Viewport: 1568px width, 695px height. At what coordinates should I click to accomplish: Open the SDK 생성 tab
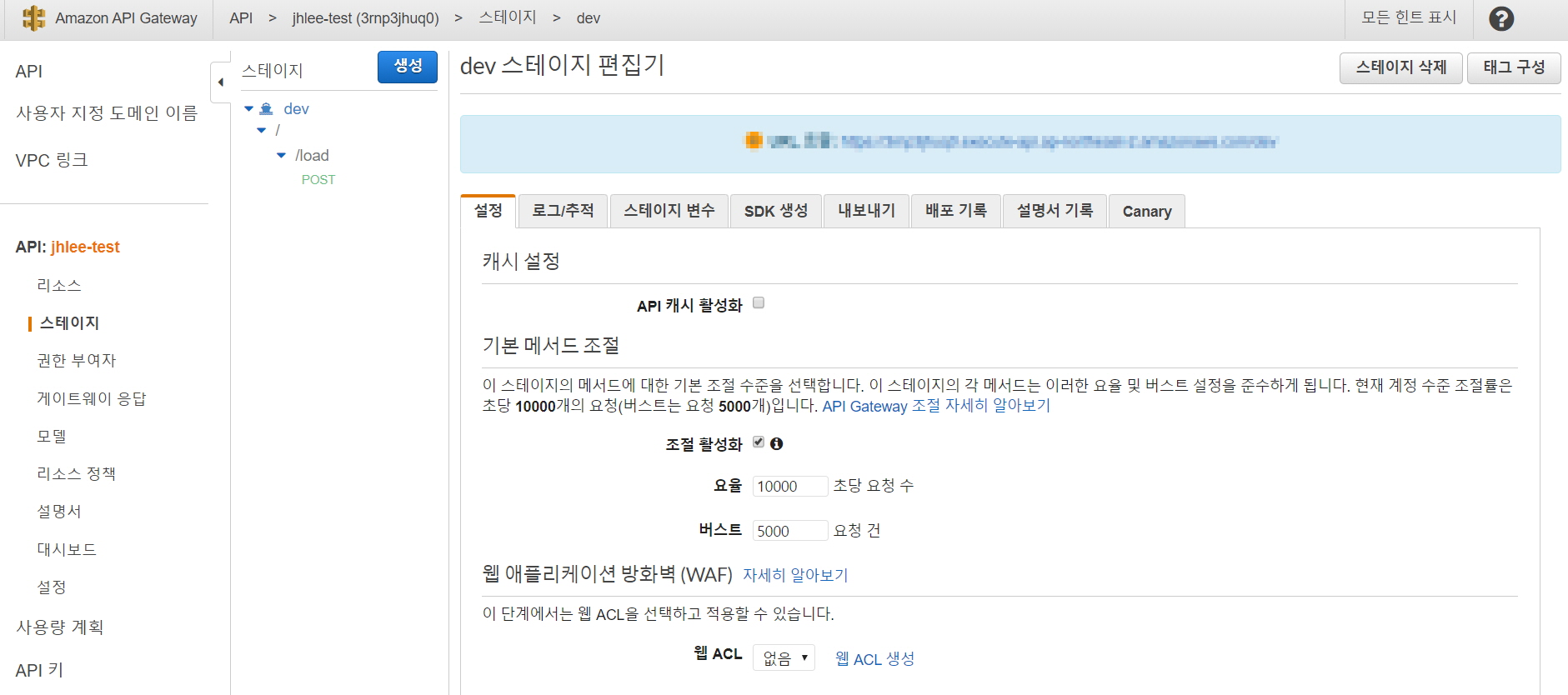(x=776, y=211)
